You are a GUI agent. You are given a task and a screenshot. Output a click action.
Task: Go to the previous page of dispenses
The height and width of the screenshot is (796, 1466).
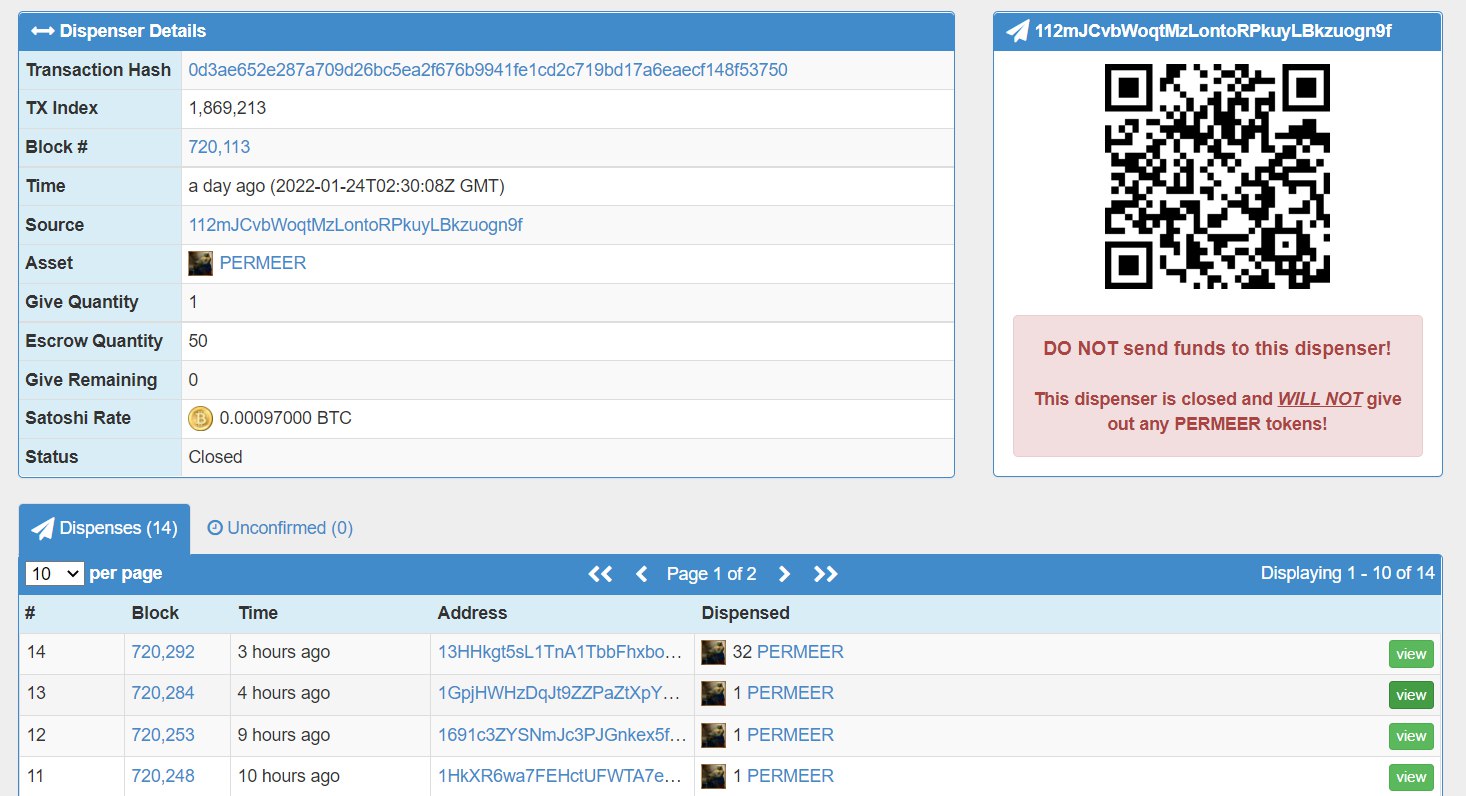coord(642,574)
